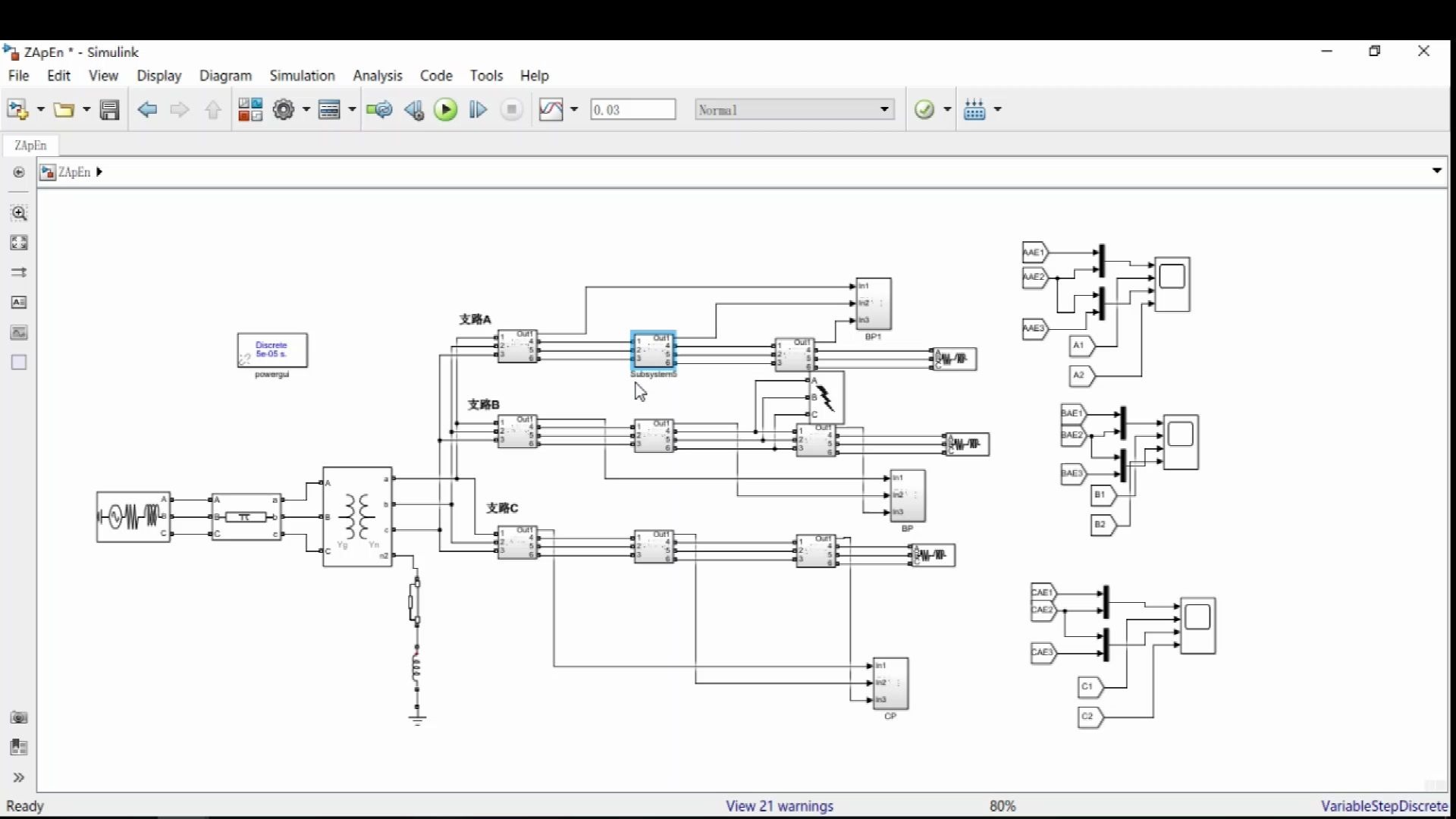
Task: Click the Fit to View palette icon
Action: (x=19, y=243)
